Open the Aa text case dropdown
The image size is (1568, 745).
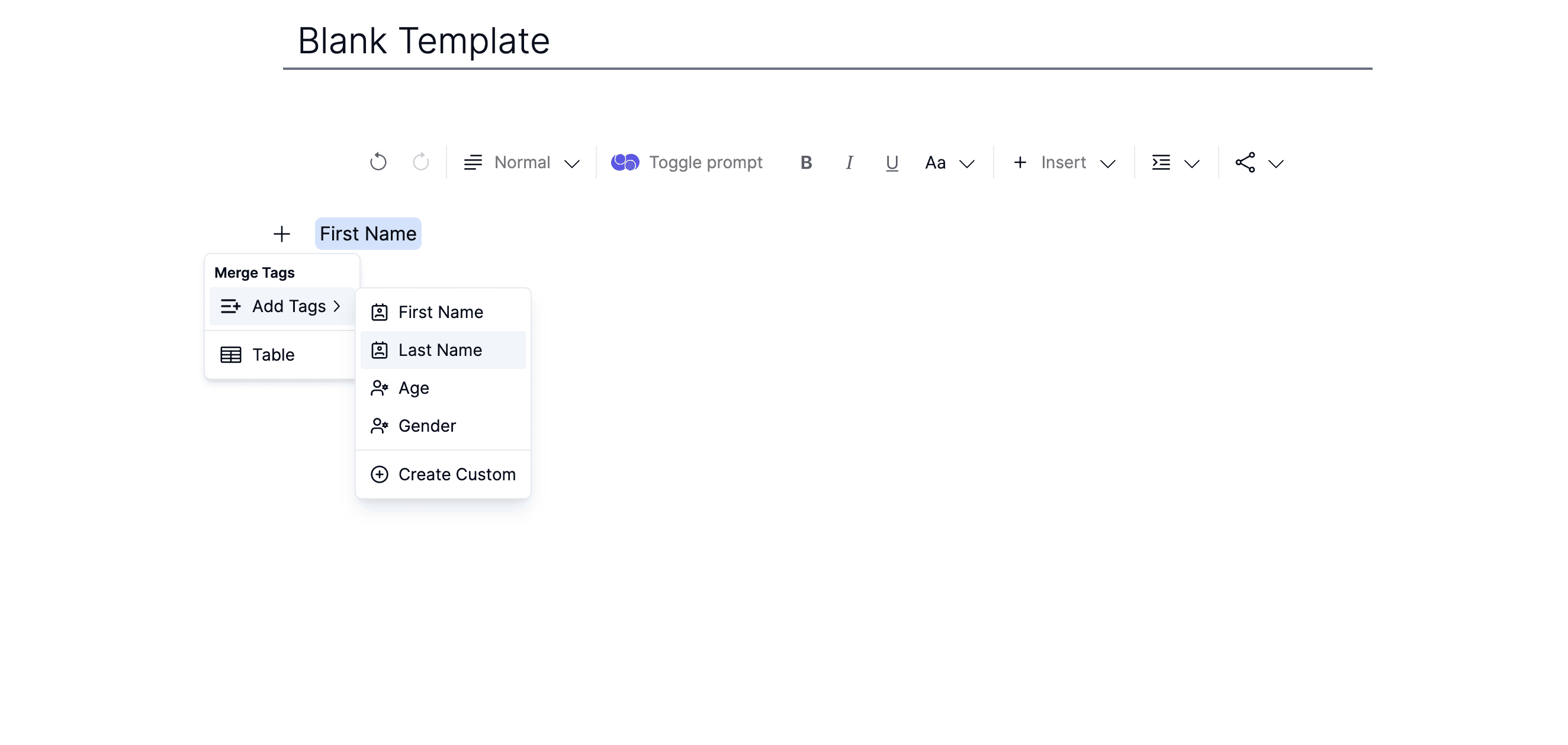[950, 162]
